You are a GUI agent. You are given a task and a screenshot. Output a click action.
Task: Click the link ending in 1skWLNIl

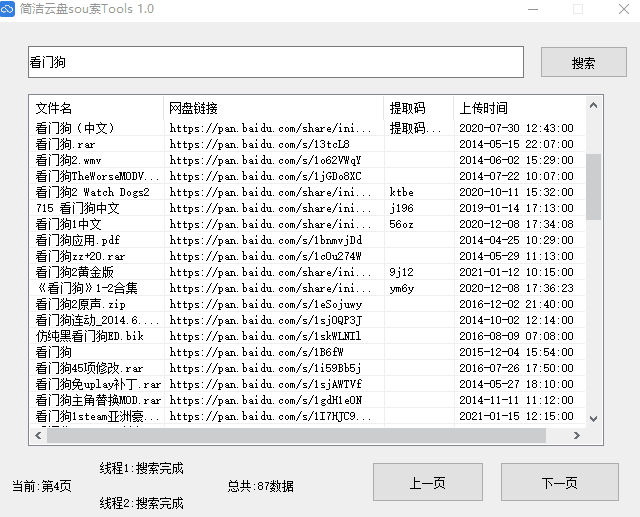pos(265,336)
